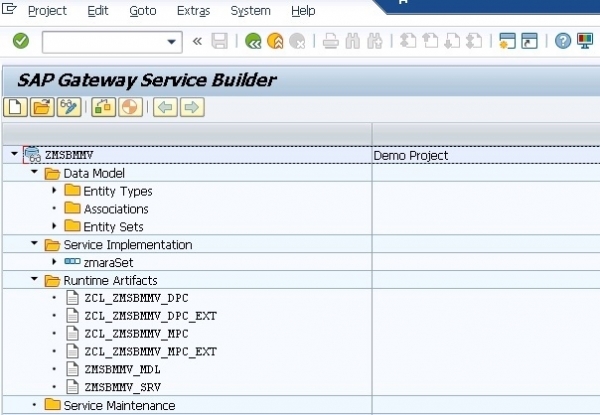The width and height of the screenshot is (600, 415).
Task: Expand the zmaraSet node
Action: (x=54, y=261)
